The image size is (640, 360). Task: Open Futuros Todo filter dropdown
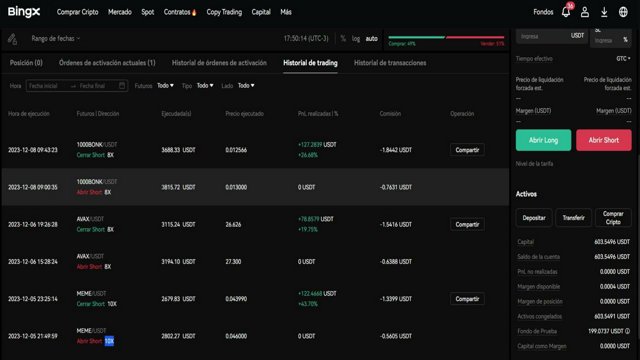(165, 86)
